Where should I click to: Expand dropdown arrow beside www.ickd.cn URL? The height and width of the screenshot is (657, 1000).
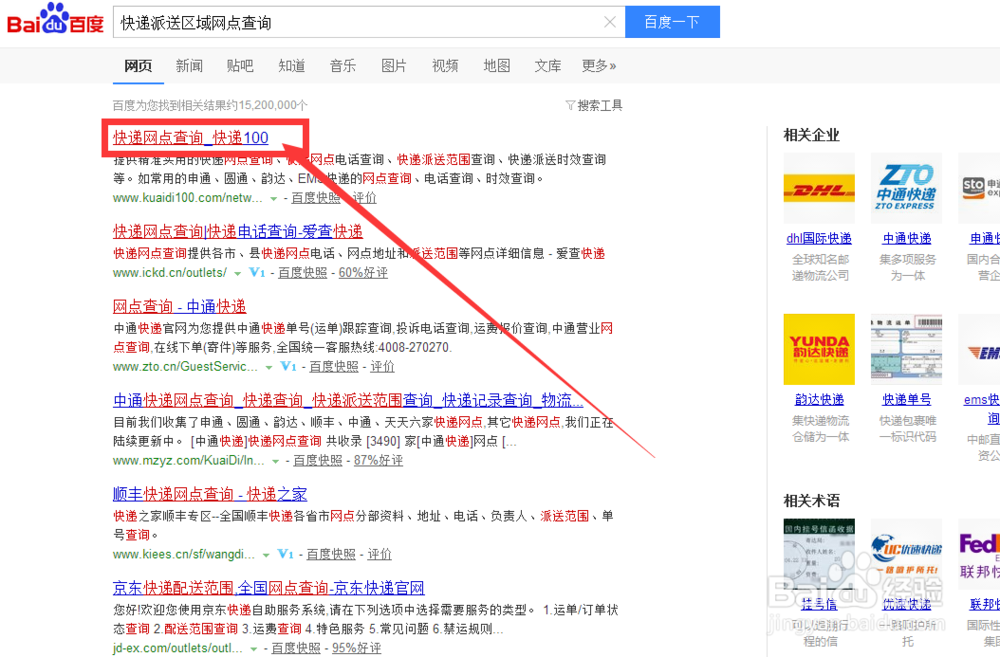pyautogui.click(x=238, y=273)
